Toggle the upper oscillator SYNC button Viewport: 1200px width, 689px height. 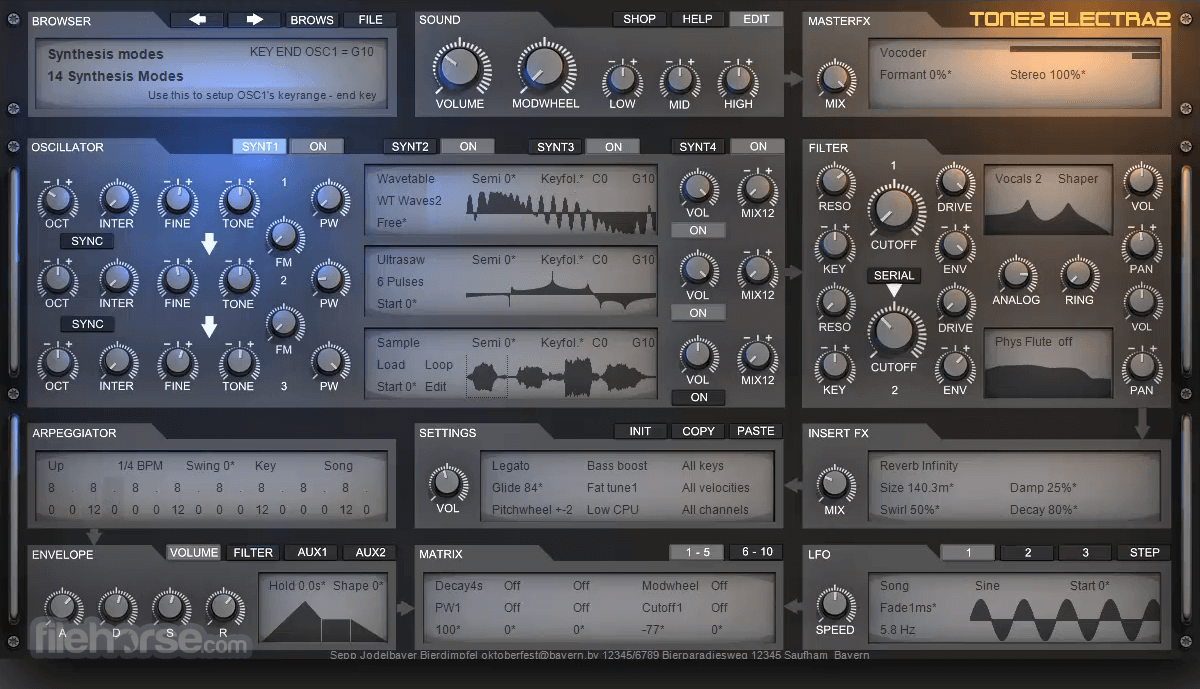[87, 241]
